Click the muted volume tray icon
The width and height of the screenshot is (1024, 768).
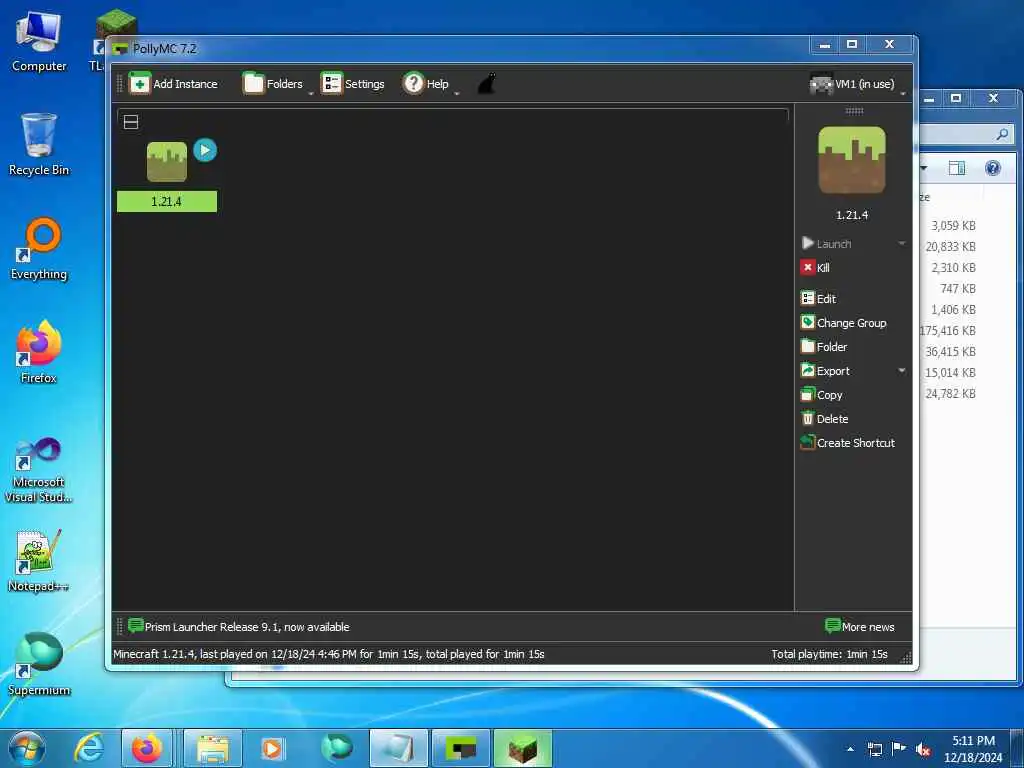point(923,749)
